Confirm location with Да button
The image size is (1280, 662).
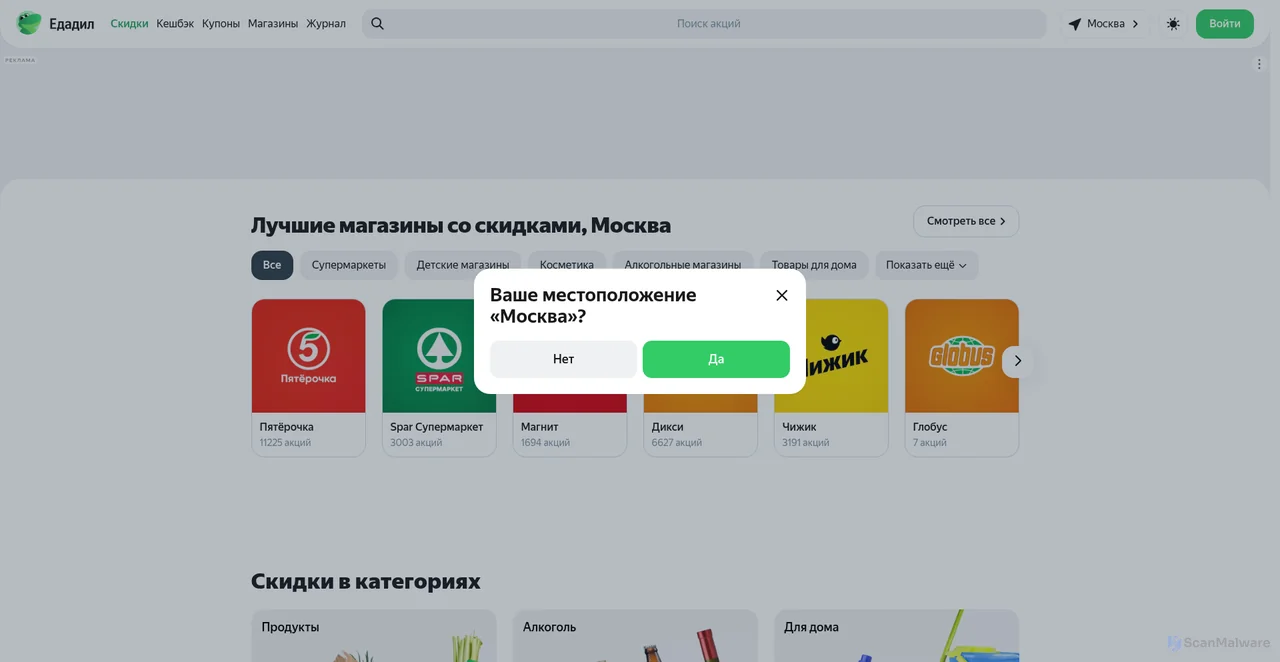point(716,359)
